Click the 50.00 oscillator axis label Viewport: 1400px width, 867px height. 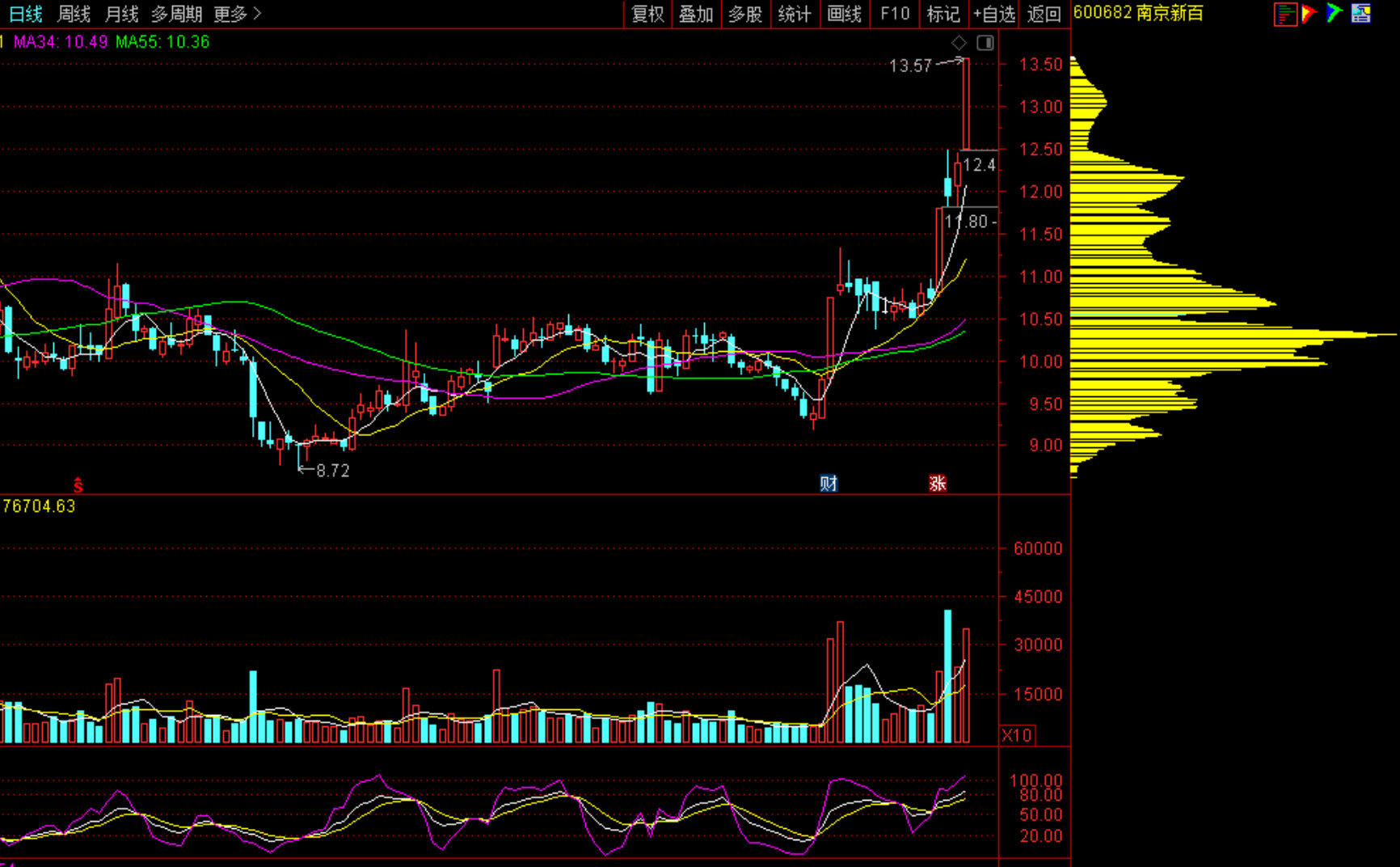[x=1041, y=815]
